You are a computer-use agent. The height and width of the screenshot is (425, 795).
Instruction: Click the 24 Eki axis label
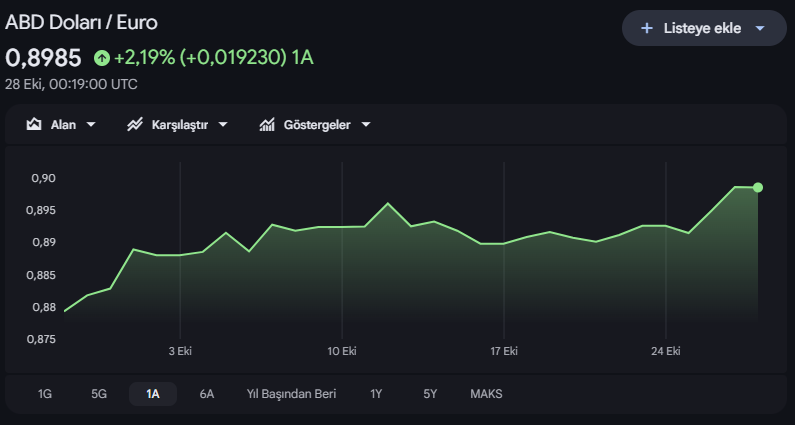666,351
